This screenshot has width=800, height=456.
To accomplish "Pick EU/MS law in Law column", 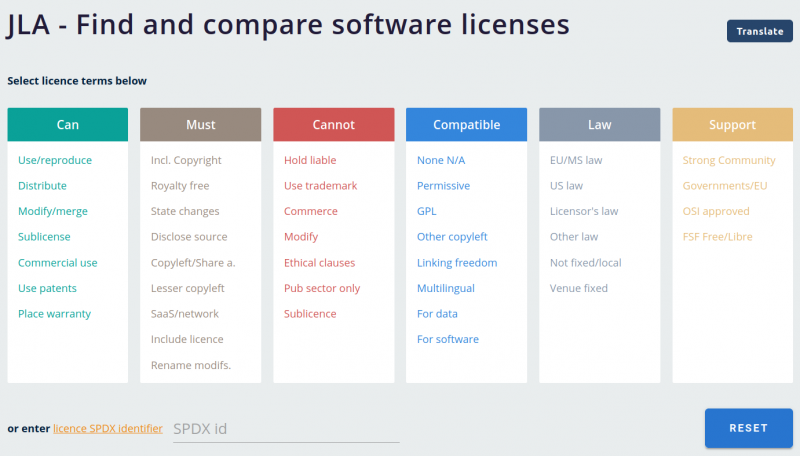I will pos(576,160).
